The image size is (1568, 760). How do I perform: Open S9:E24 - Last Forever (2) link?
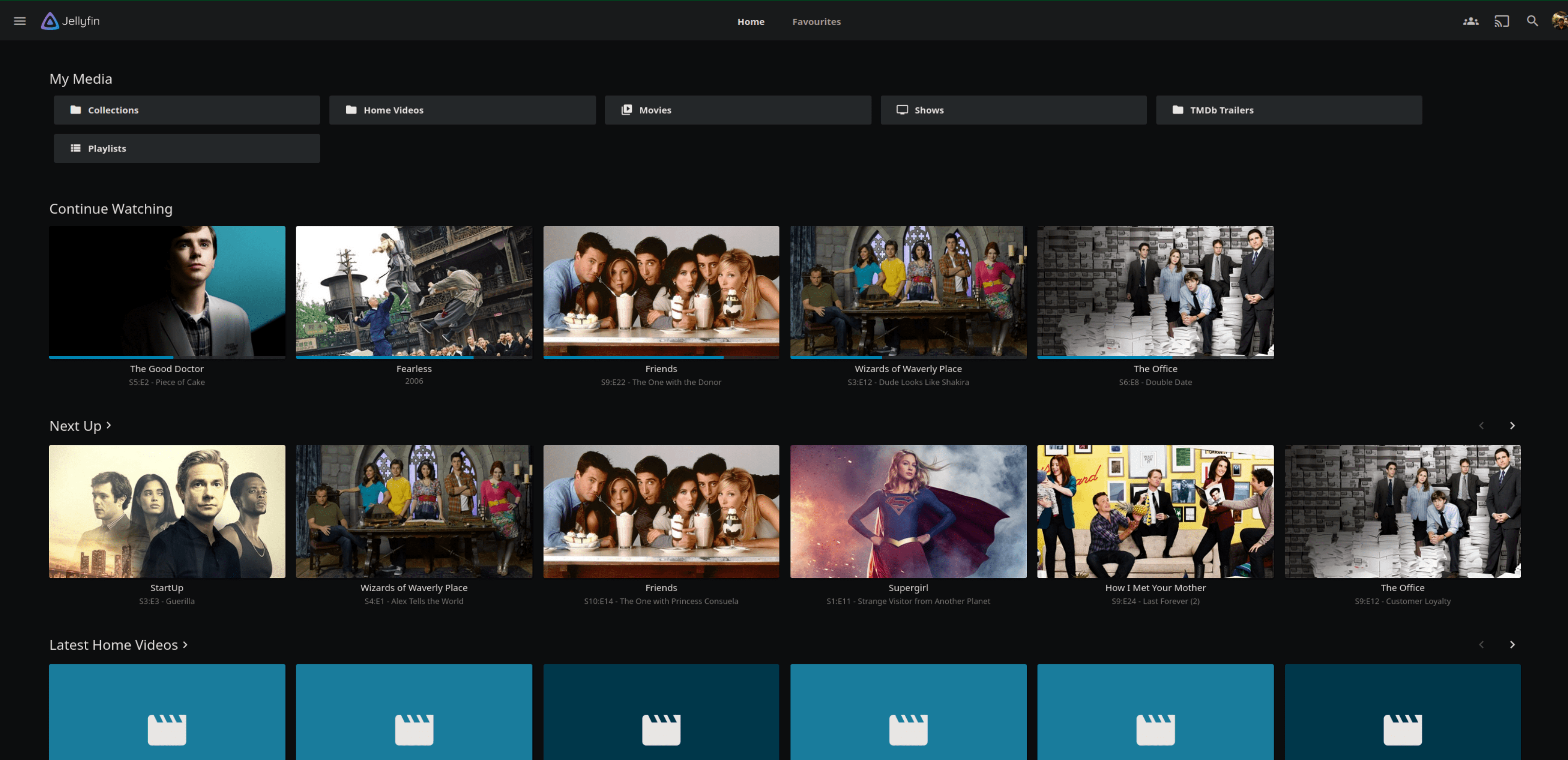pos(1155,601)
